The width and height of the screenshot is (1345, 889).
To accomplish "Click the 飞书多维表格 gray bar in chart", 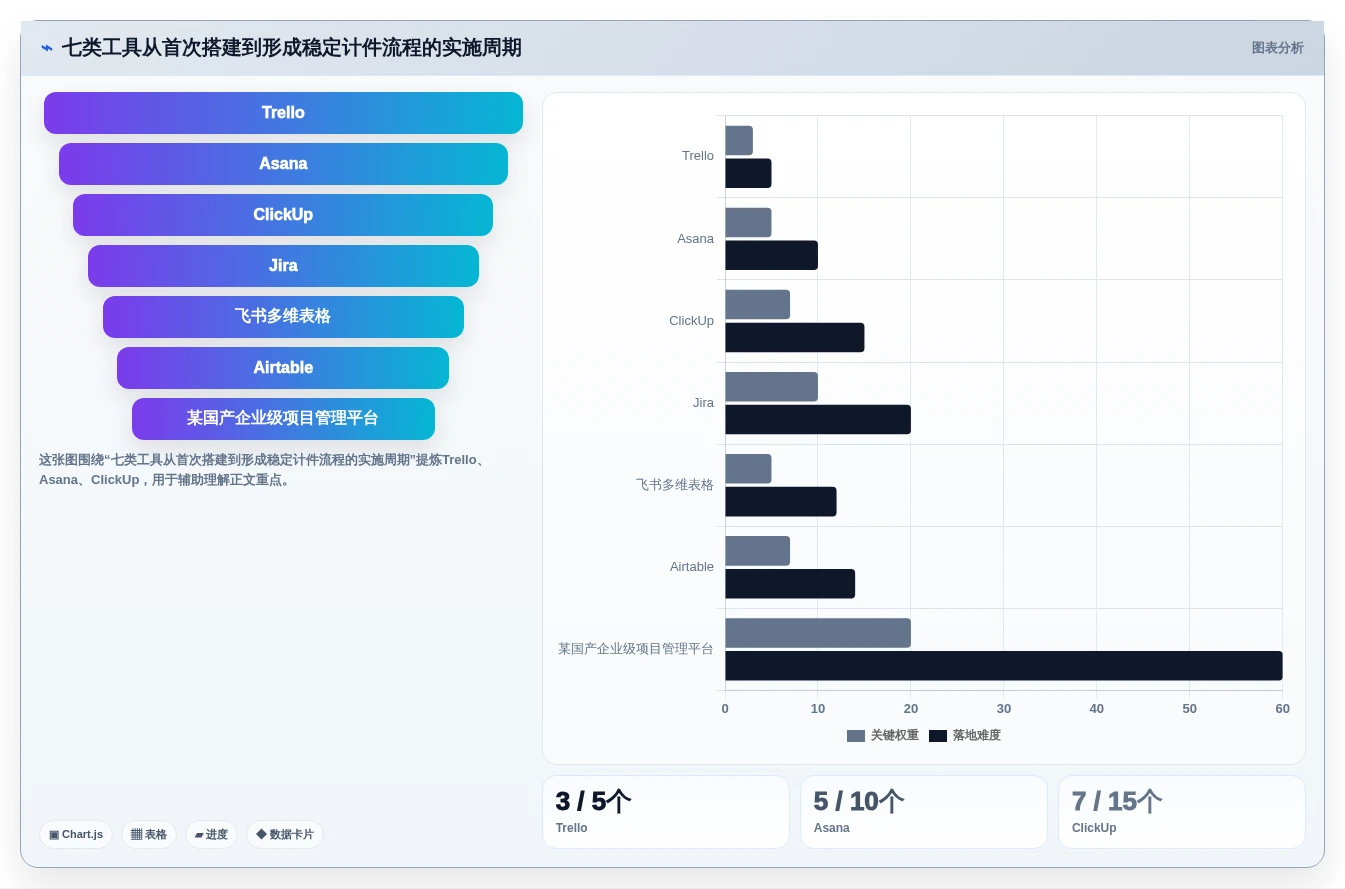I will click(748, 469).
